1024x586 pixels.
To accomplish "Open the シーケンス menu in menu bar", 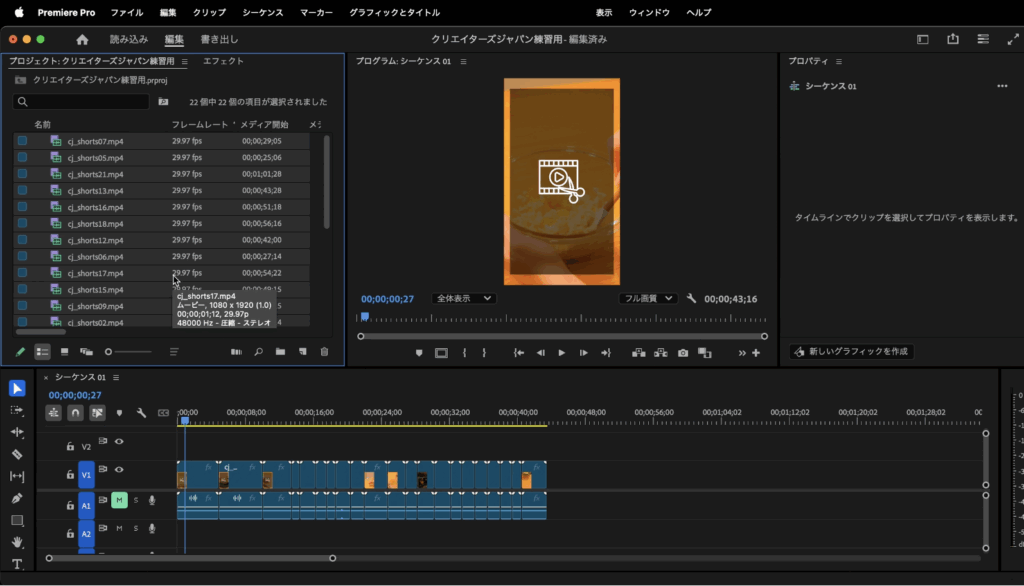I will [263, 13].
